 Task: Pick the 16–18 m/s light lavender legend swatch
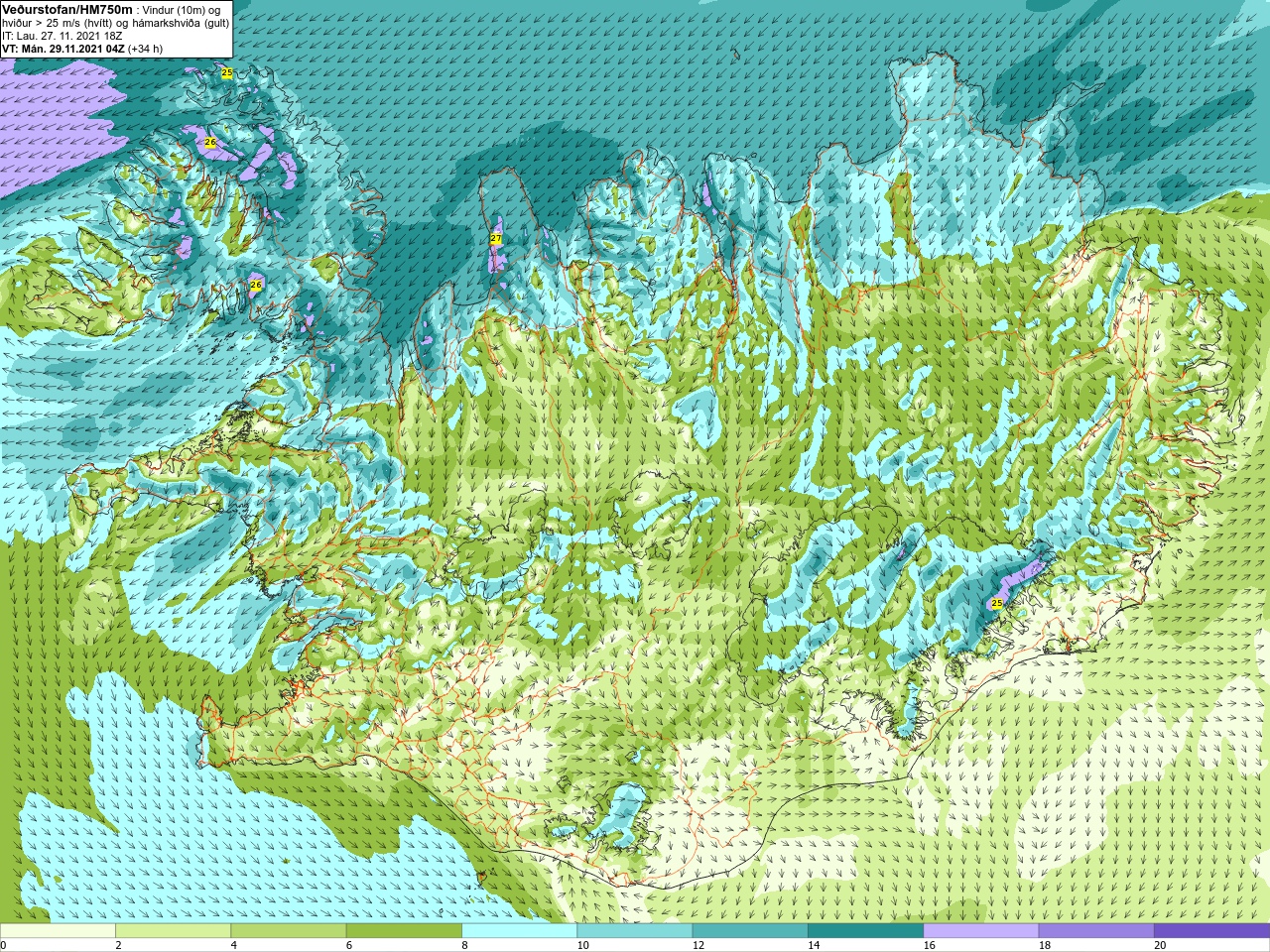[981, 931]
